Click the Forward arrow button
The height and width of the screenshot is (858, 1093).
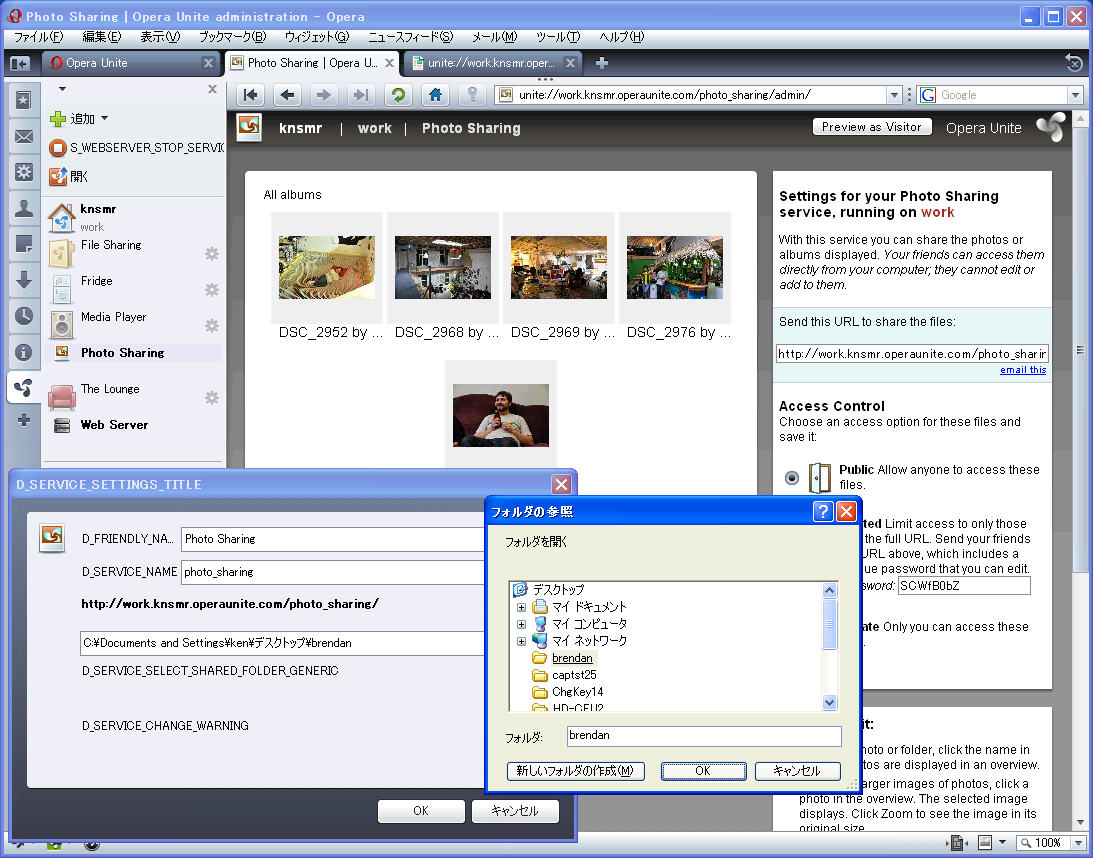click(x=323, y=95)
